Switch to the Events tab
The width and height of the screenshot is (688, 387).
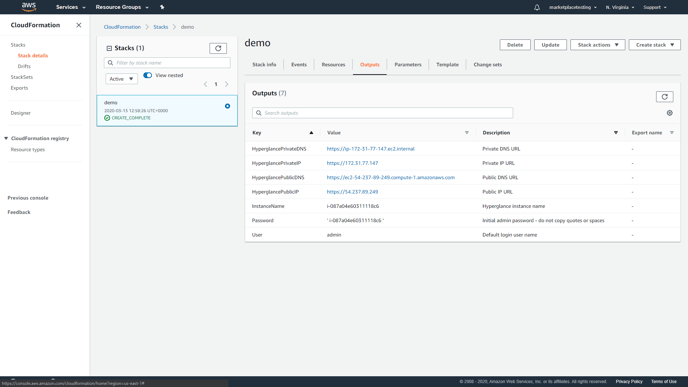[299, 64]
